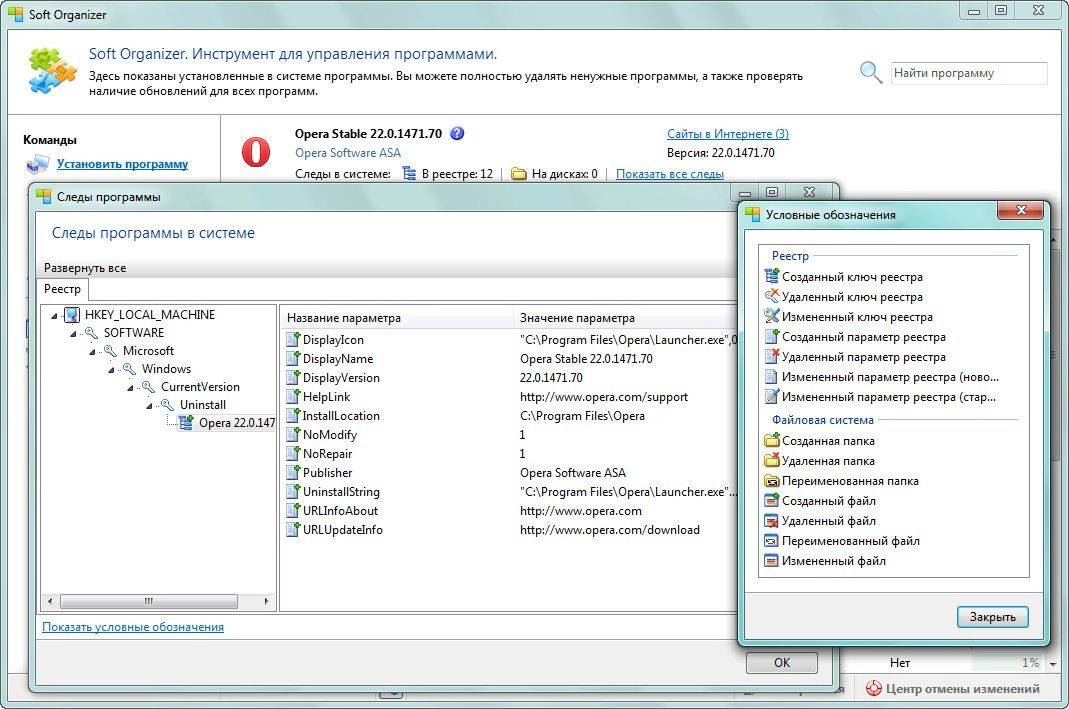Click the Центр отмены изменений label
This screenshot has height=709, width=1069.
click(963, 689)
